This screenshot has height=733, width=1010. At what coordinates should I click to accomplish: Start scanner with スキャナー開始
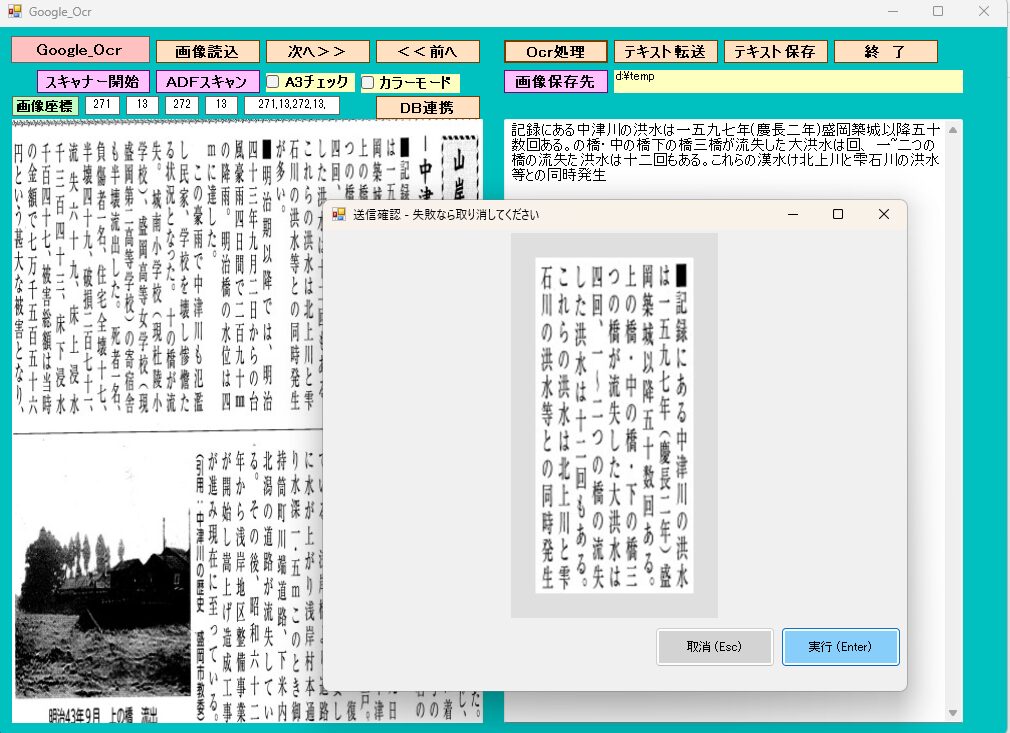coord(93,81)
